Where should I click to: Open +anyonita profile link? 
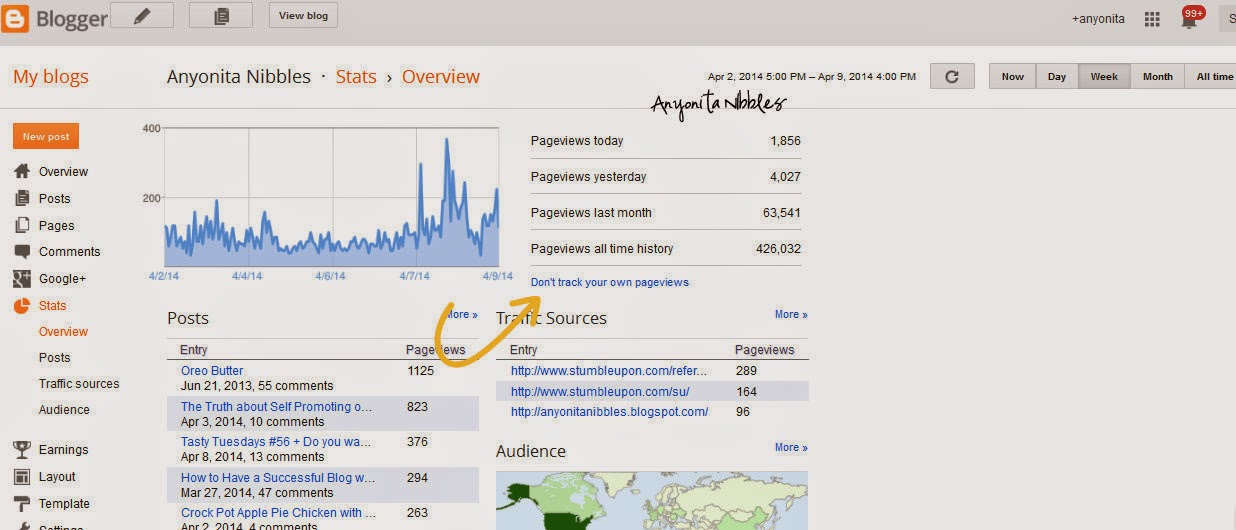tap(1097, 19)
